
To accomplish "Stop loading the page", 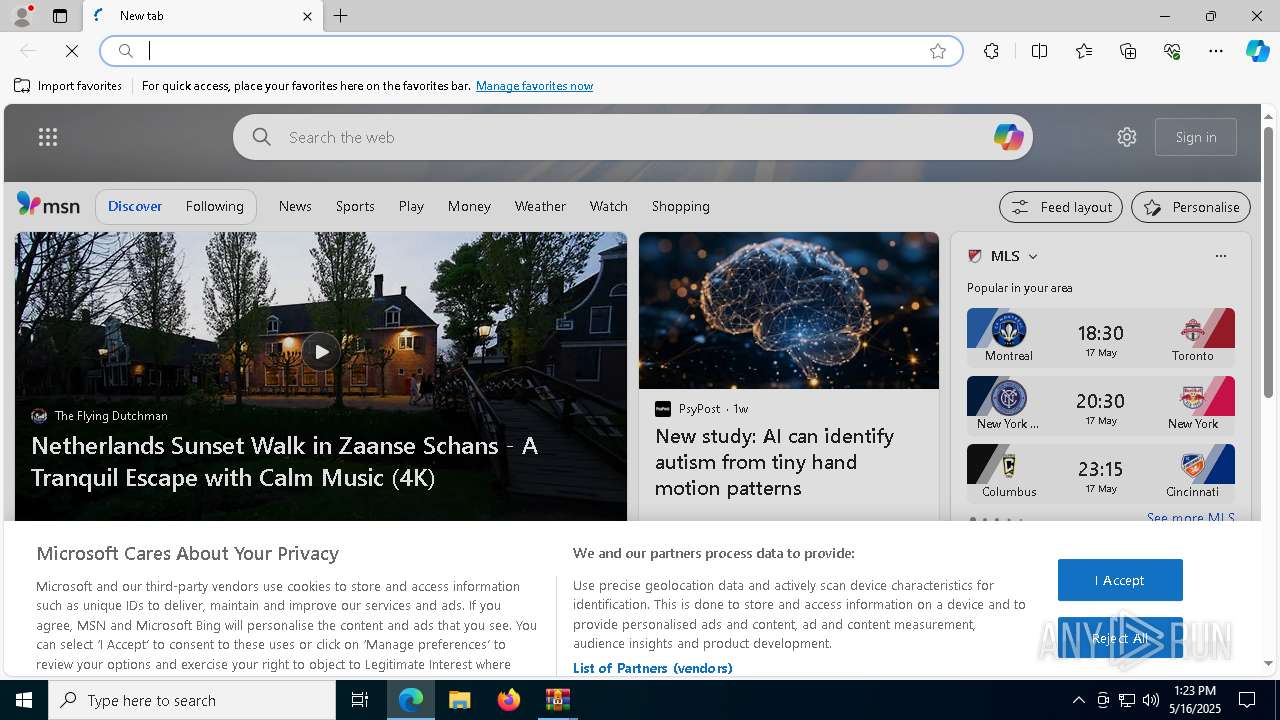I will pyautogui.click(x=72, y=51).
